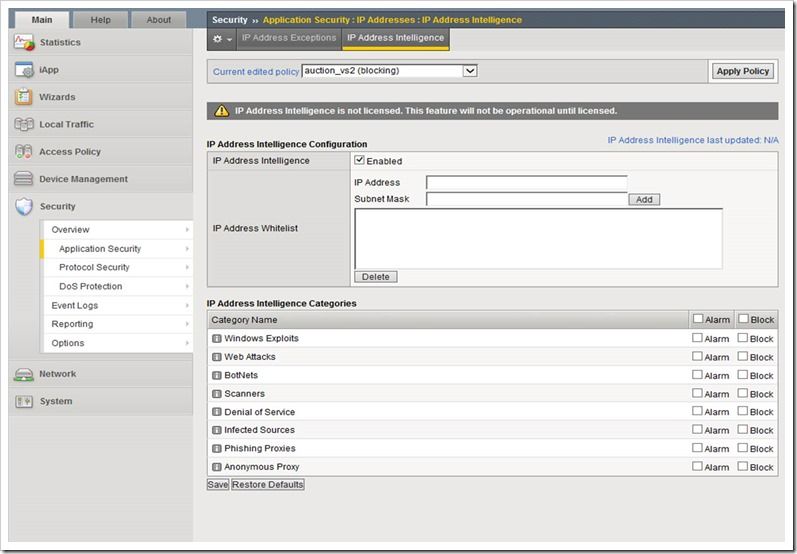
Task: Enable Alarm for the Phishing Proxies category
Action: pos(698,448)
